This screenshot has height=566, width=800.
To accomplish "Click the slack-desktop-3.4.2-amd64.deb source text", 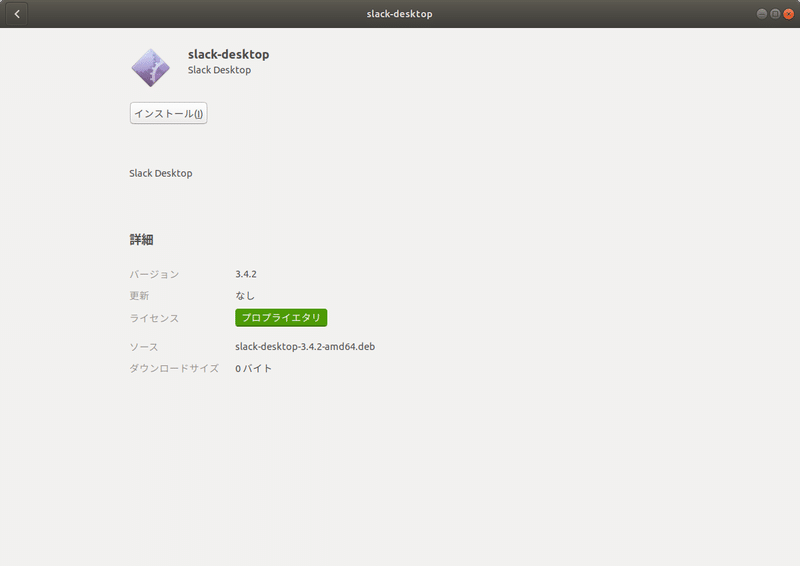I will [x=305, y=347].
